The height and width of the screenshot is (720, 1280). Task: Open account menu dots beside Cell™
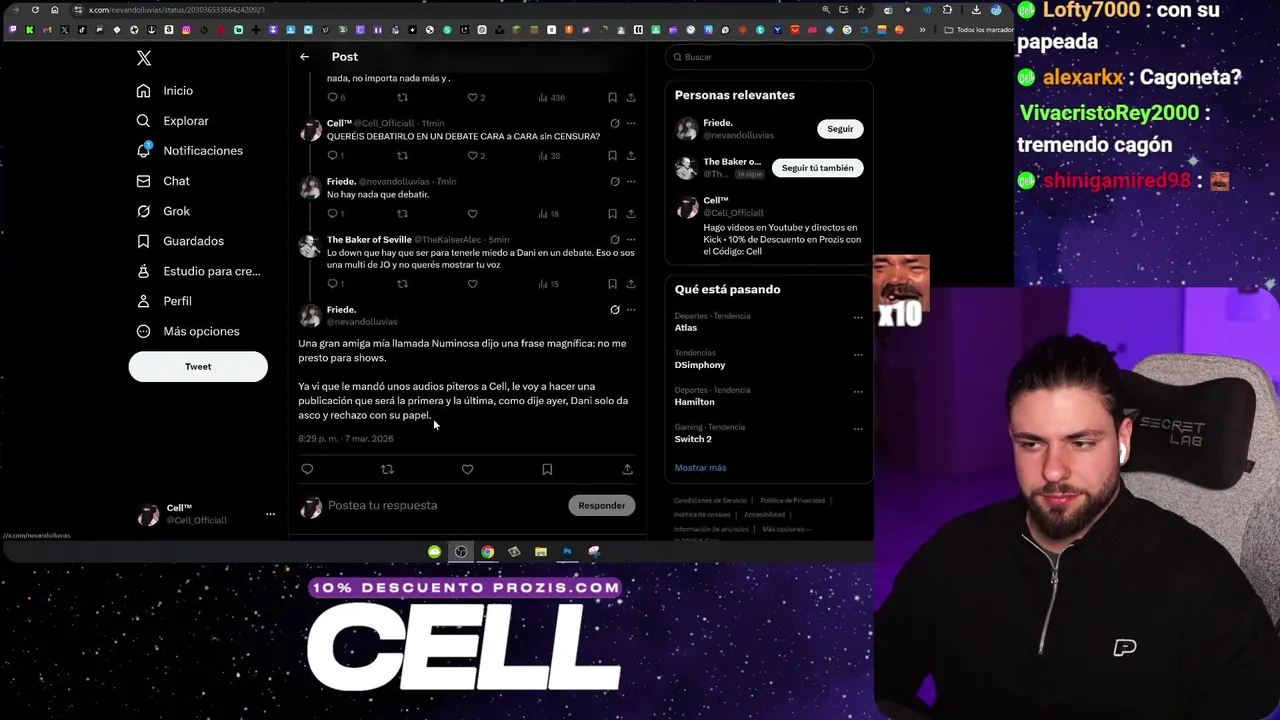tap(270, 514)
